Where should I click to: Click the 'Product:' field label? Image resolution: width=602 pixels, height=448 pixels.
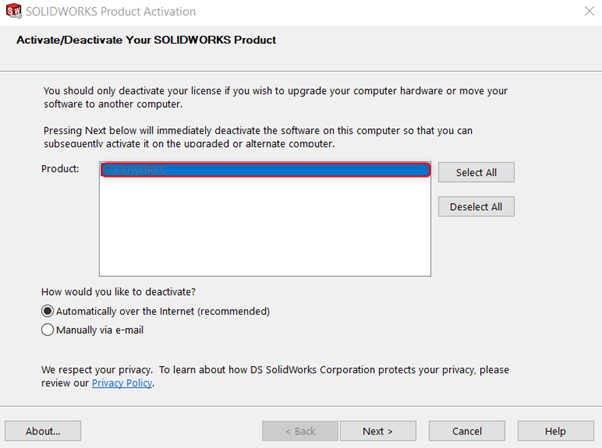click(60, 169)
